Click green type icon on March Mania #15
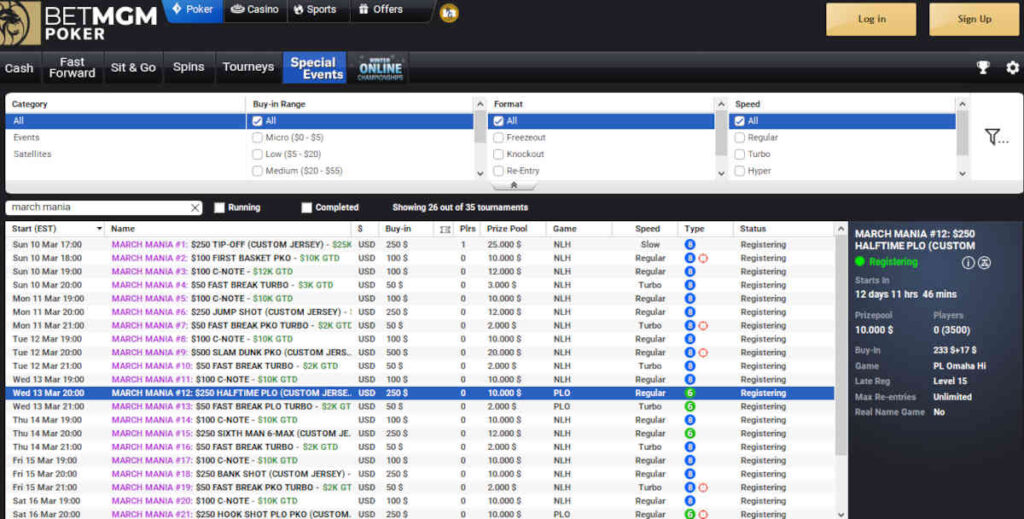The image size is (1024, 519). coord(690,433)
